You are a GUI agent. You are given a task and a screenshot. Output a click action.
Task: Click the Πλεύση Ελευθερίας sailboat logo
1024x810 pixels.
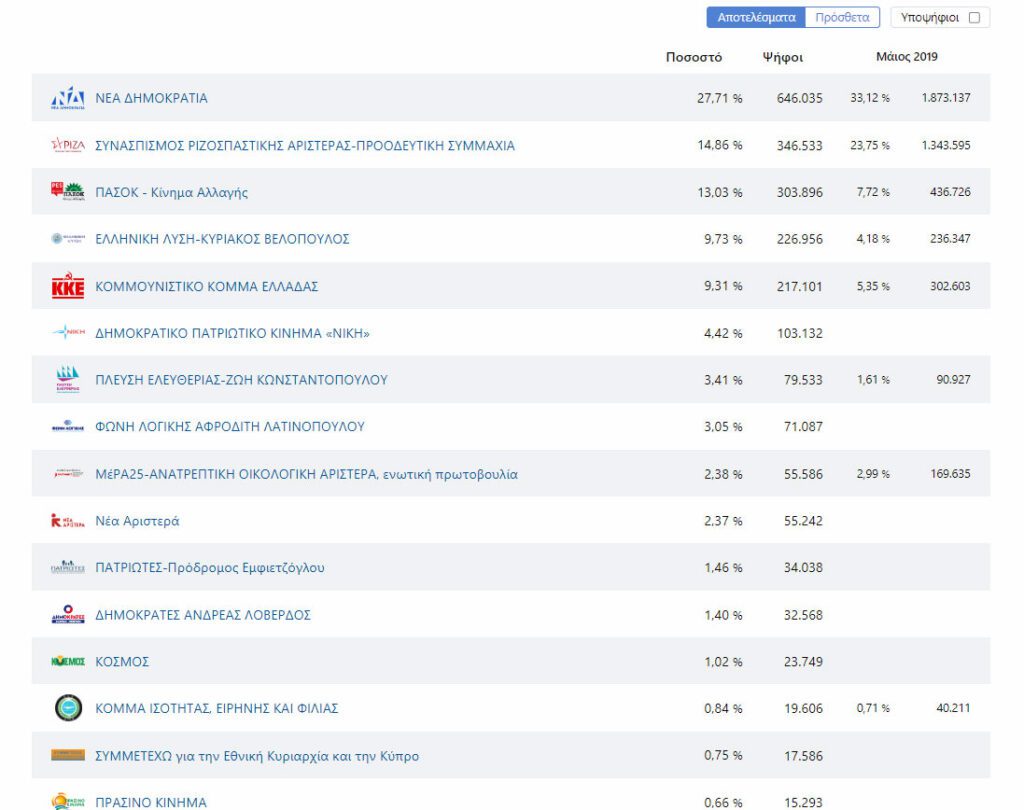coord(68,380)
